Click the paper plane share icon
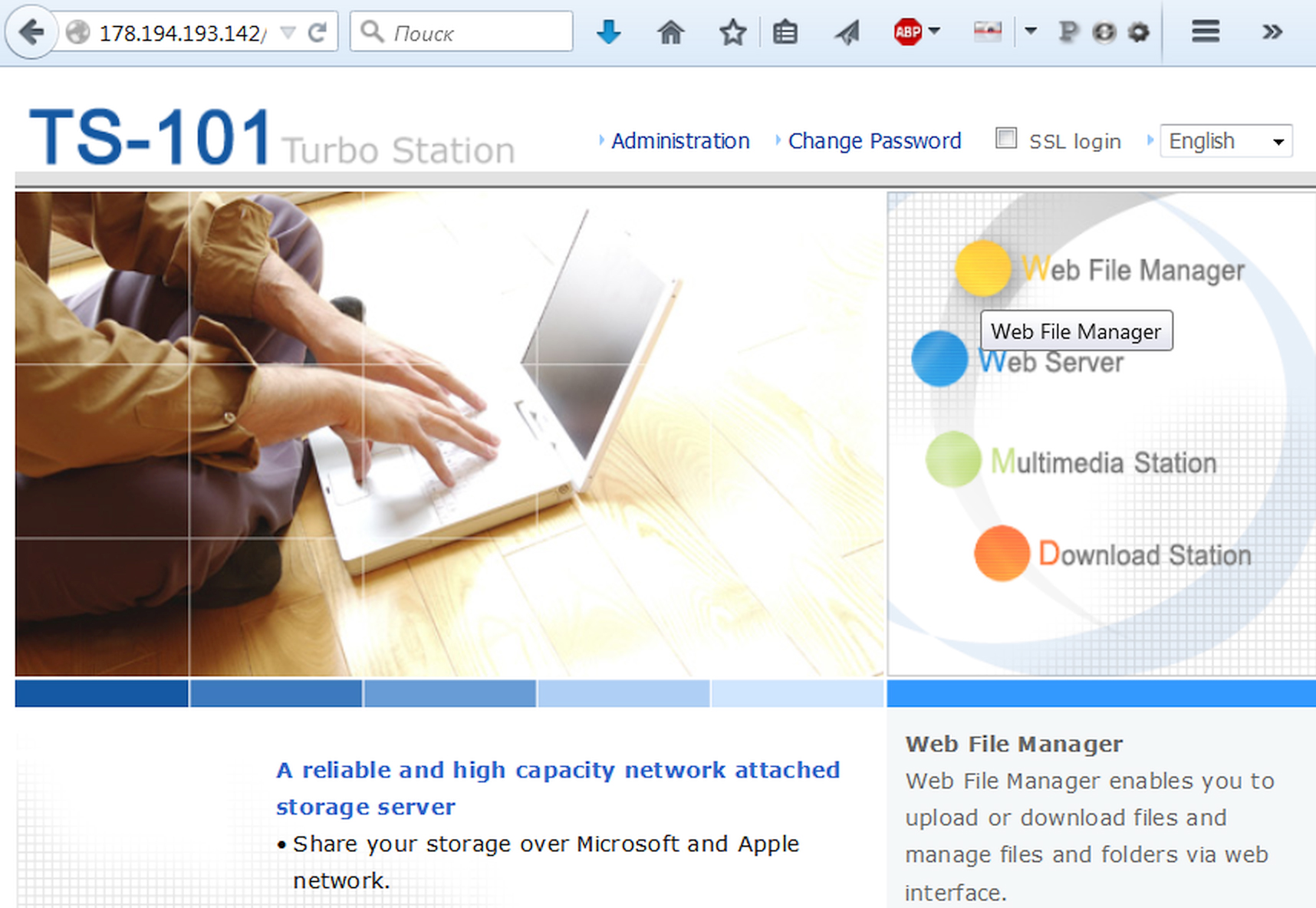 [848, 32]
